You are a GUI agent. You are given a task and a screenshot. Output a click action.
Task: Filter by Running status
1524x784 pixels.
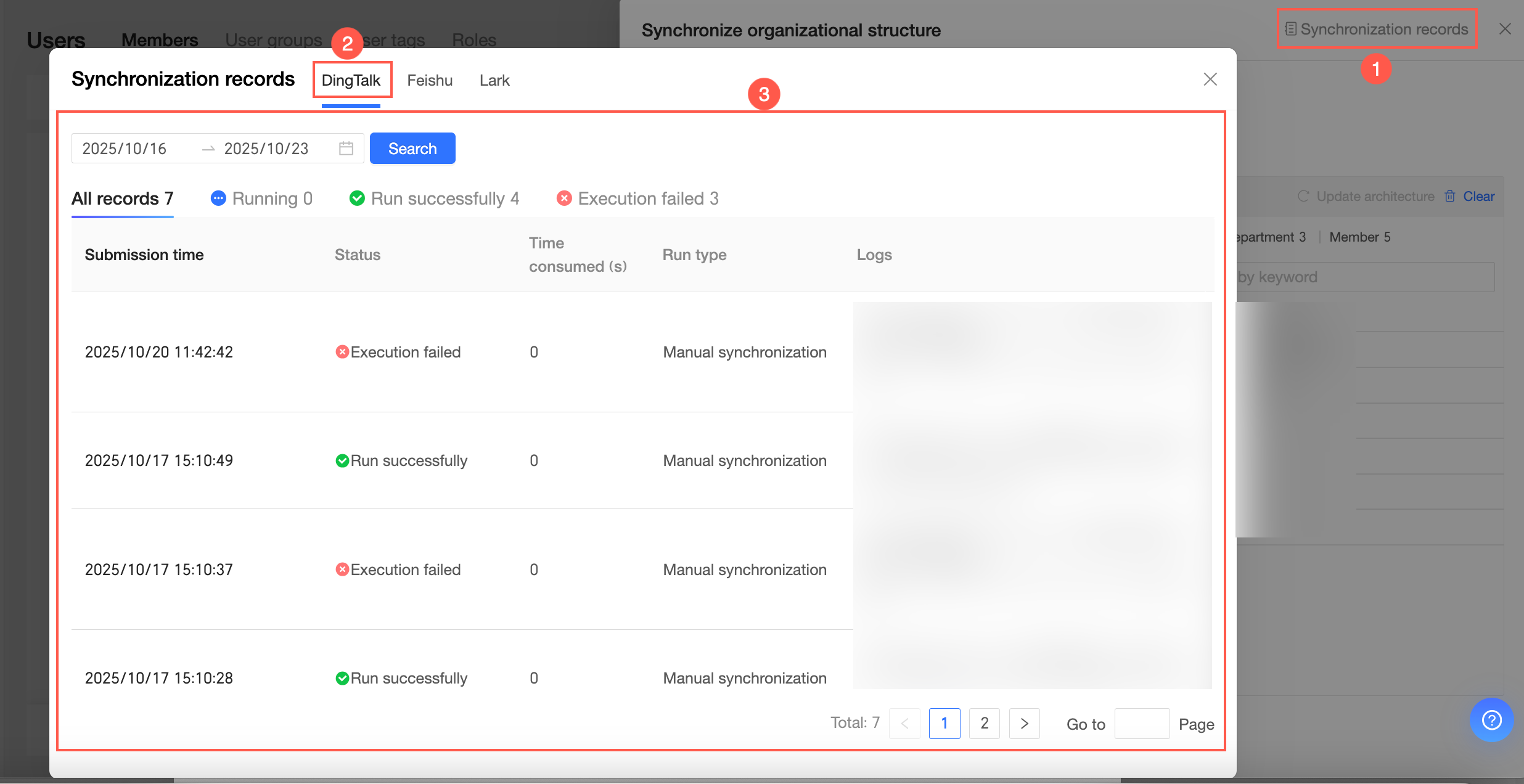pos(262,198)
